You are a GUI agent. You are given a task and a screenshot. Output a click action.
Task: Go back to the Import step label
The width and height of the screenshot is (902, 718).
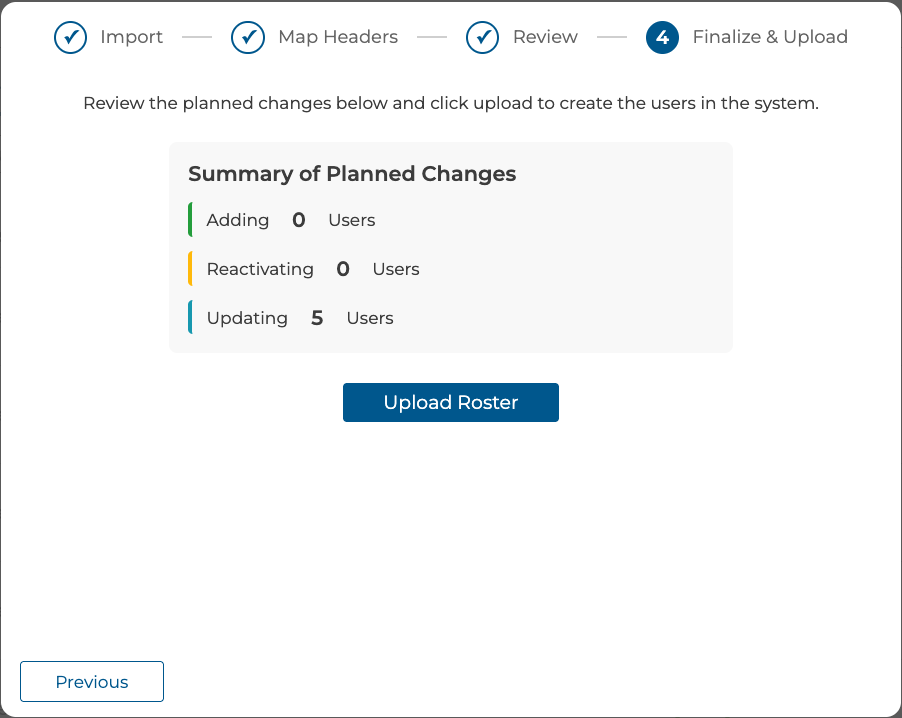[x=131, y=37]
